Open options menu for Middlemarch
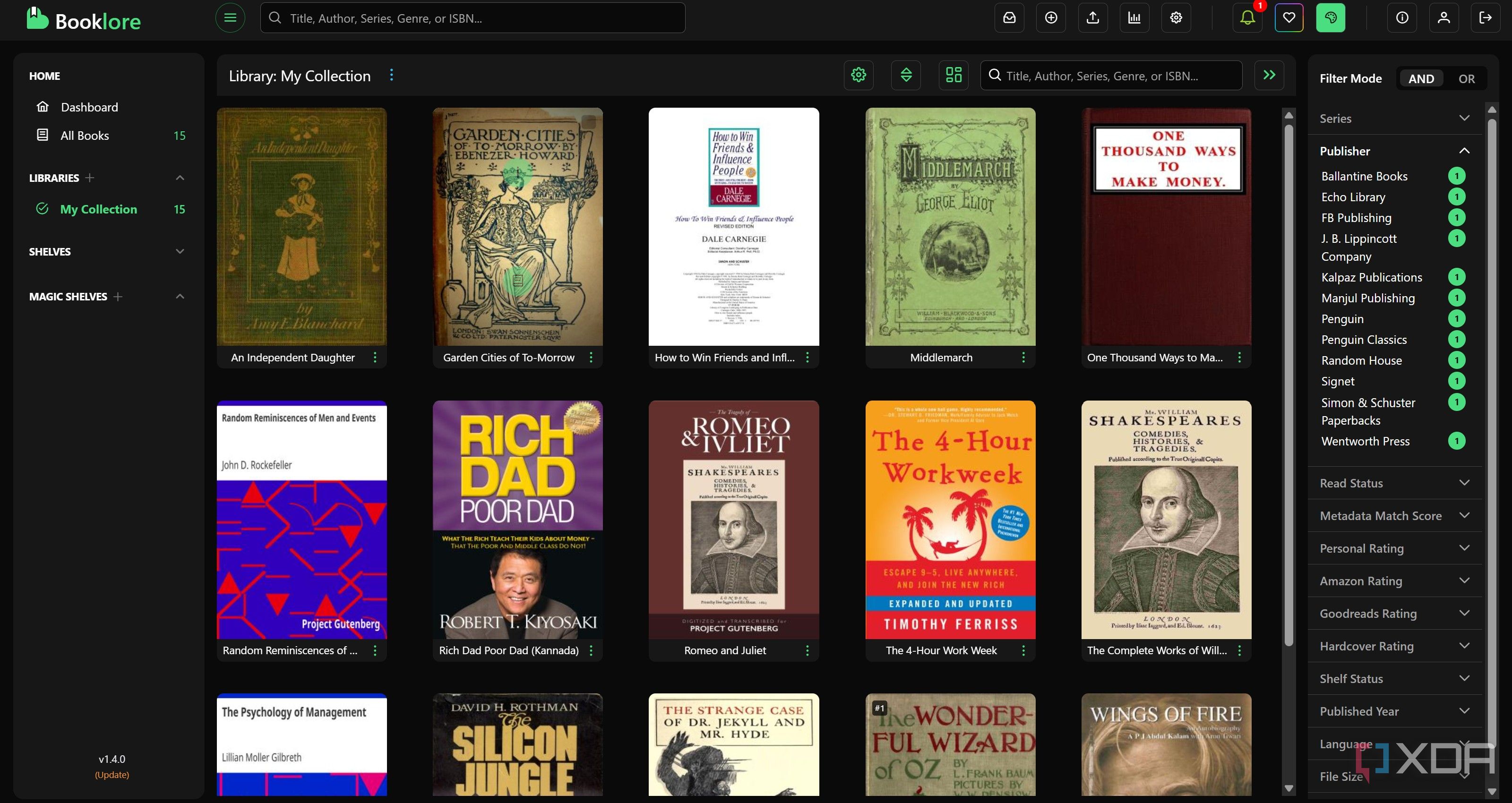1512x803 pixels. click(1023, 358)
